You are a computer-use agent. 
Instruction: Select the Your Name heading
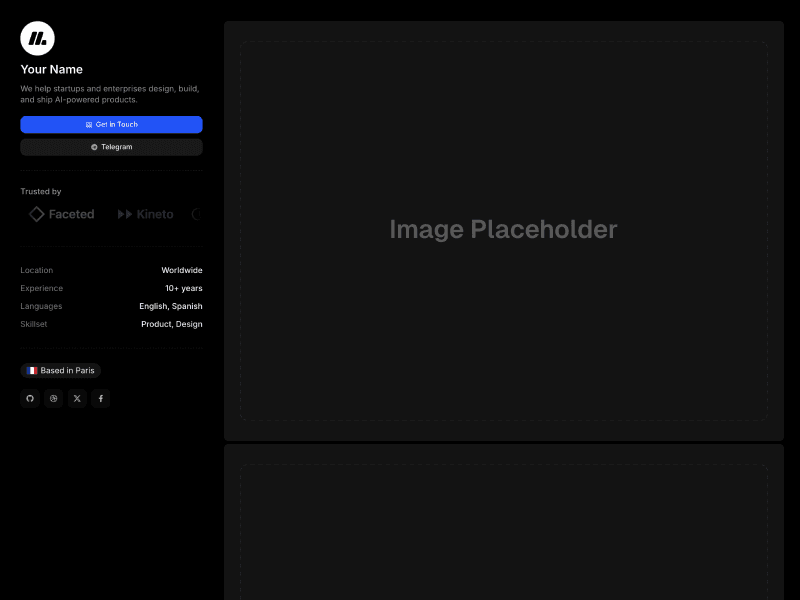pyautogui.click(x=51, y=69)
